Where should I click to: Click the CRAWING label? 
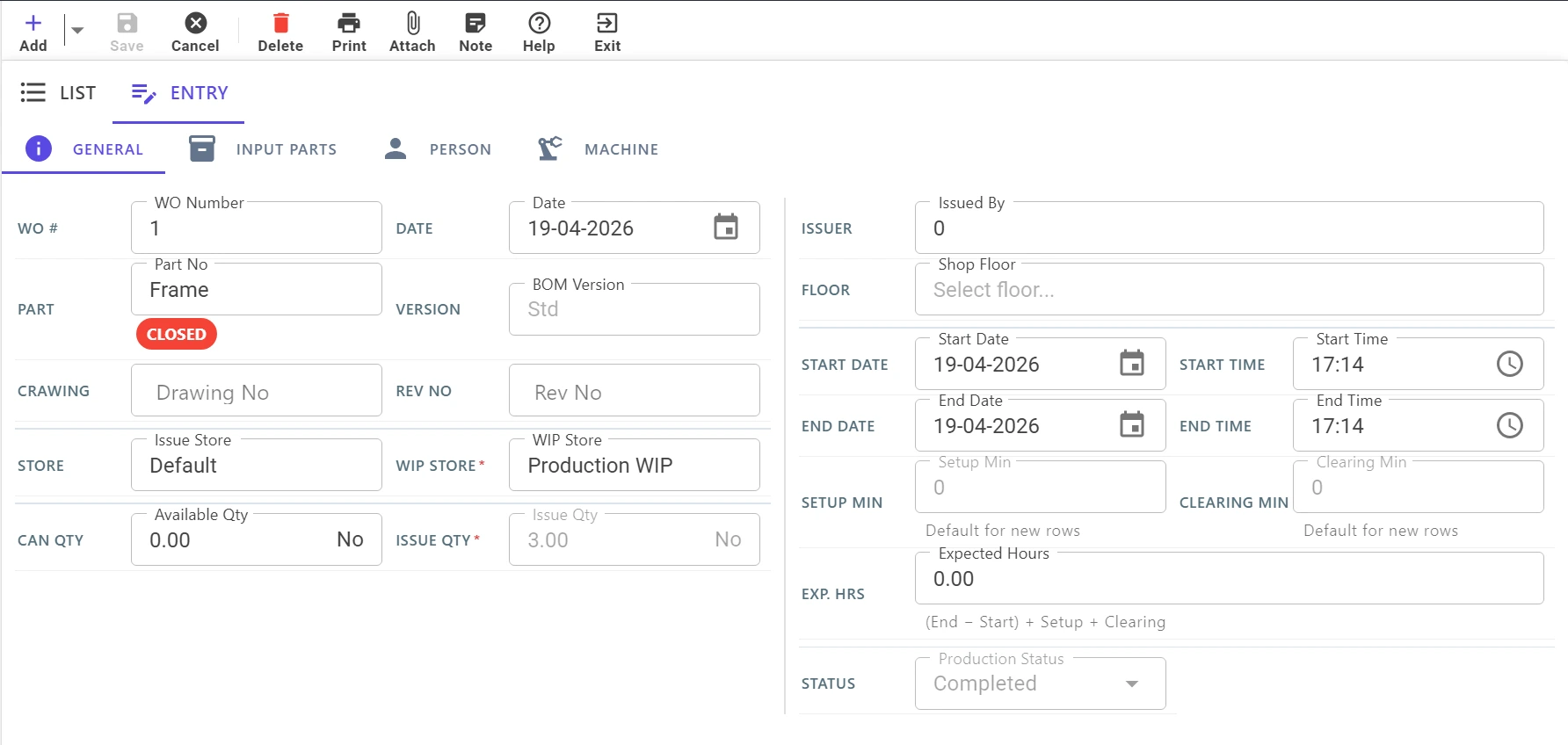54,391
